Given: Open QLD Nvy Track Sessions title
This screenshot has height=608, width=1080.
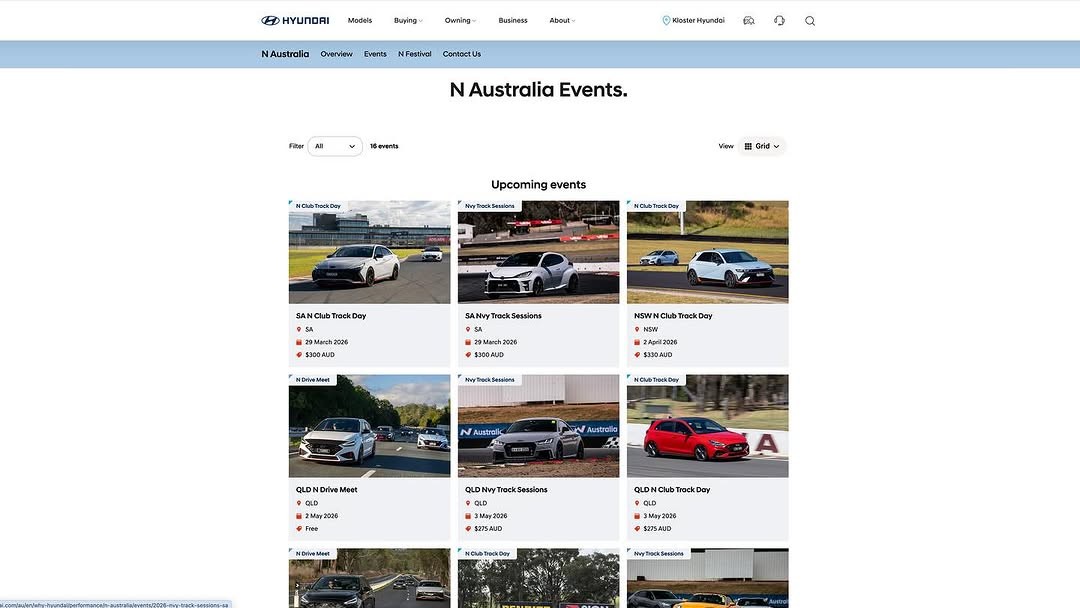Looking at the screenshot, I should coord(506,490).
